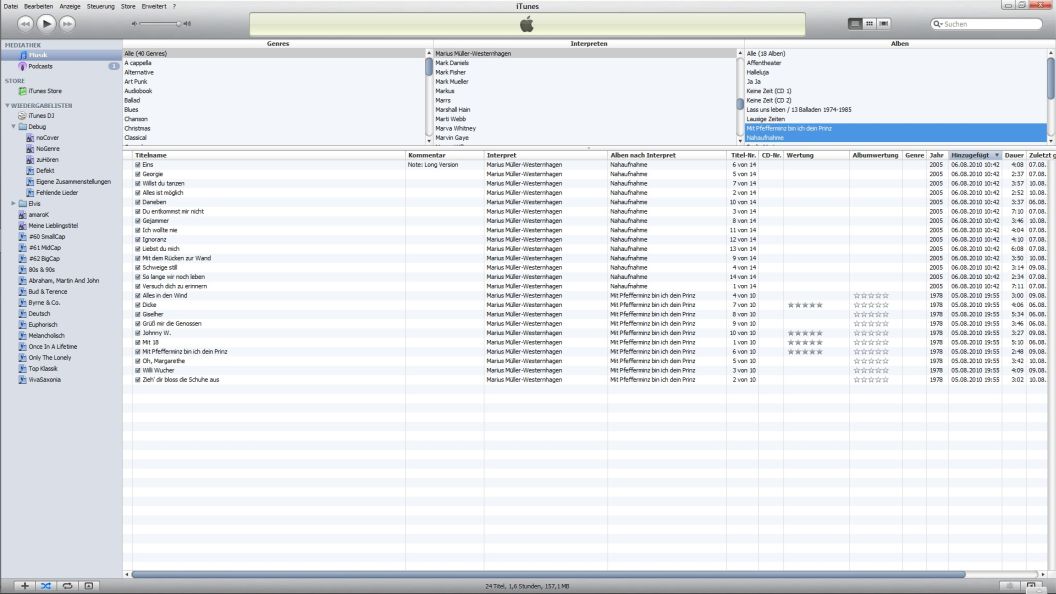Image resolution: width=1056 pixels, height=594 pixels.
Task: Switch to Cover Flow view
Action: pos(884,23)
